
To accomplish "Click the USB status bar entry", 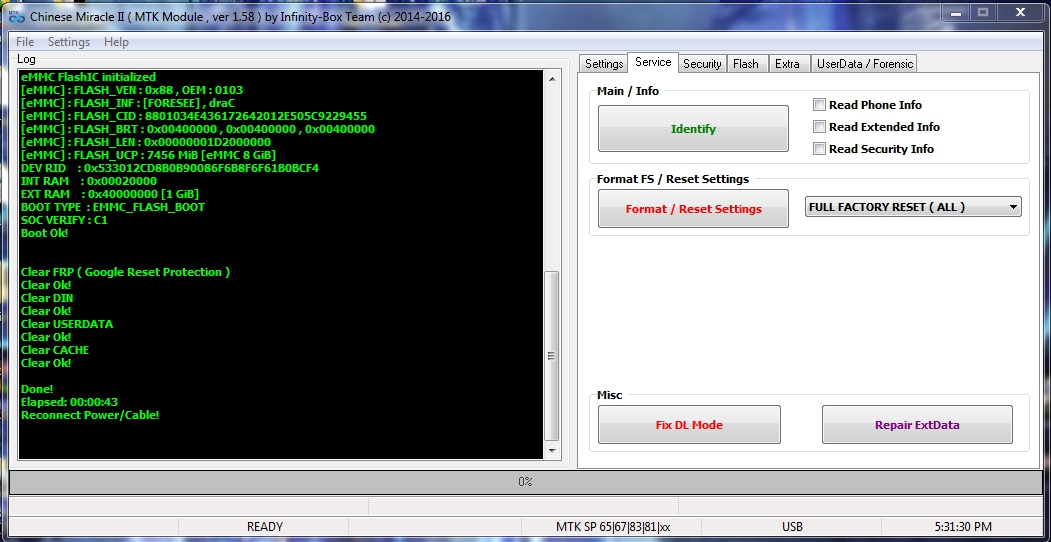I will tap(792, 527).
